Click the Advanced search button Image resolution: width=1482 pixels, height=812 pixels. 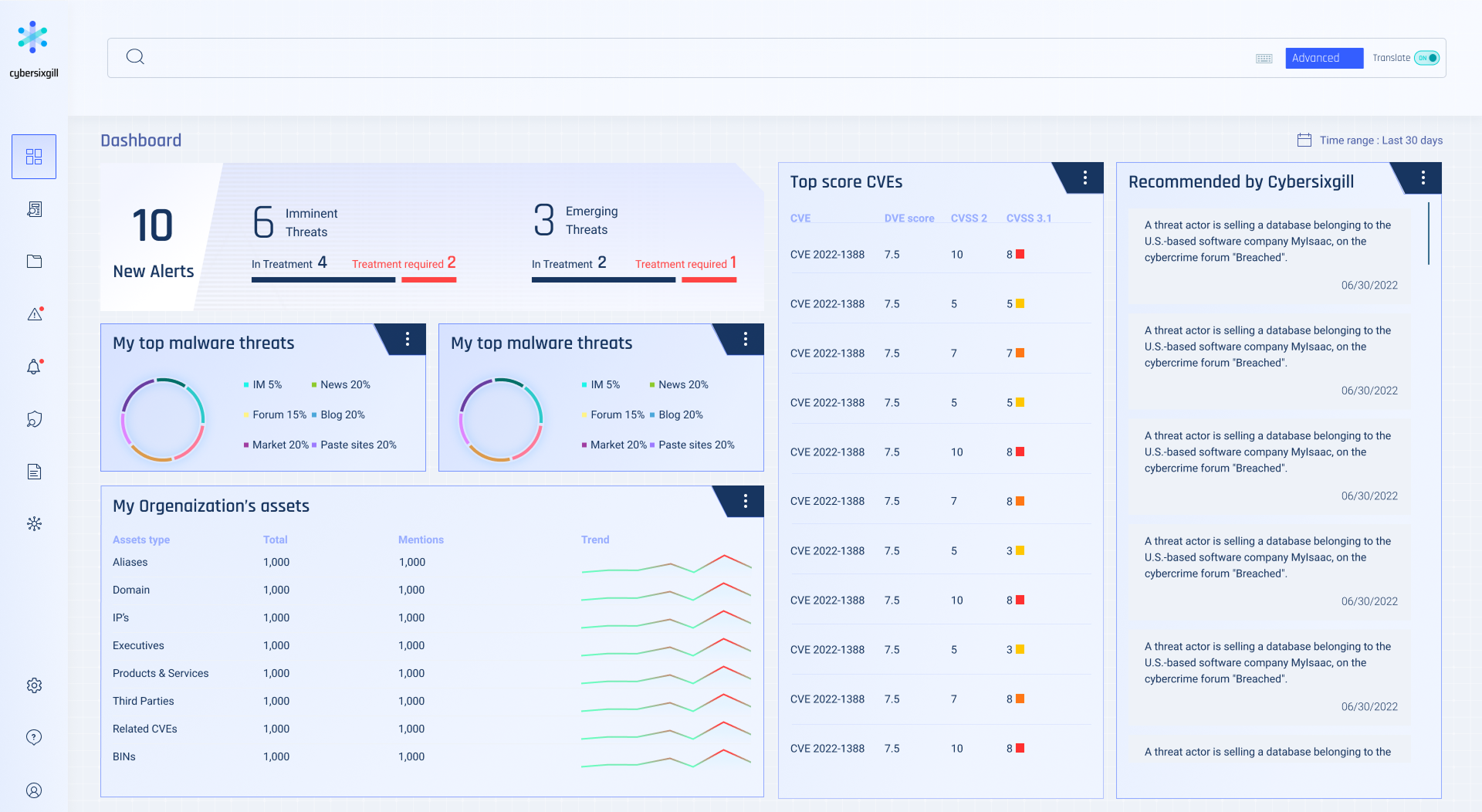[x=1324, y=58]
